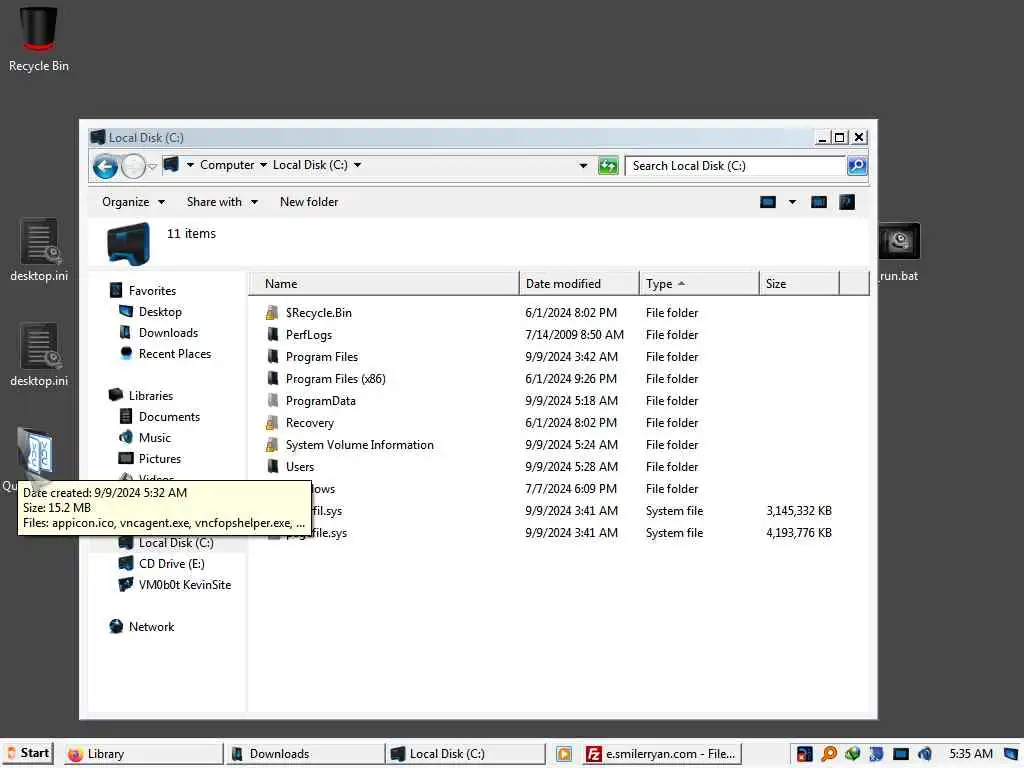
Task: Select the Recycle Bin desktop icon
Action: [x=39, y=39]
